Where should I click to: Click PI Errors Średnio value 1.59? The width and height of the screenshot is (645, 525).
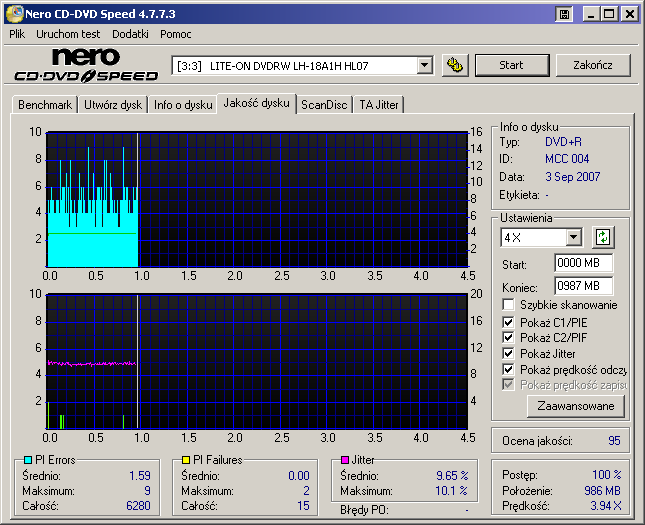(140, 476)
